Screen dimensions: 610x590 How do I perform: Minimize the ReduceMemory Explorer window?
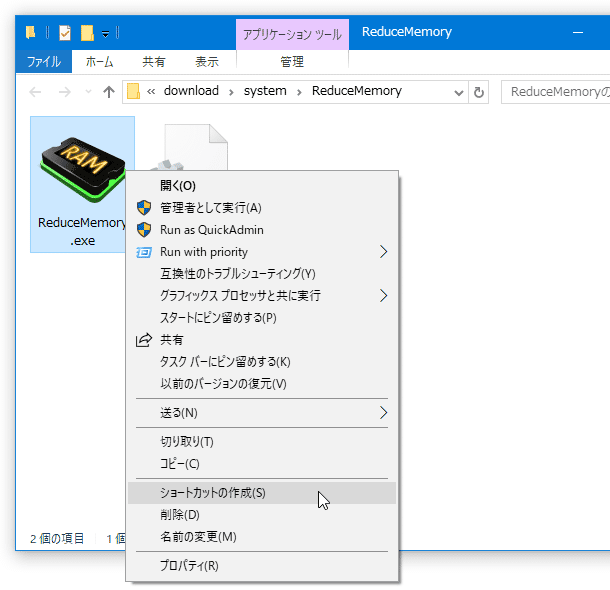click(578, 33)
